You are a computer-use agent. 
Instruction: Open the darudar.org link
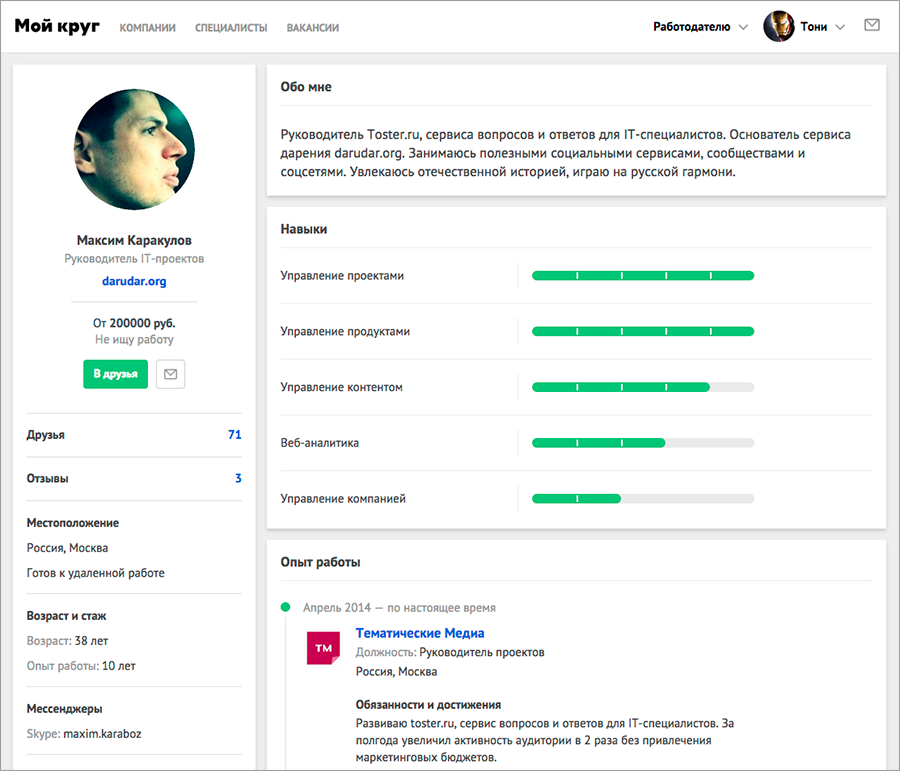(134, 281)
